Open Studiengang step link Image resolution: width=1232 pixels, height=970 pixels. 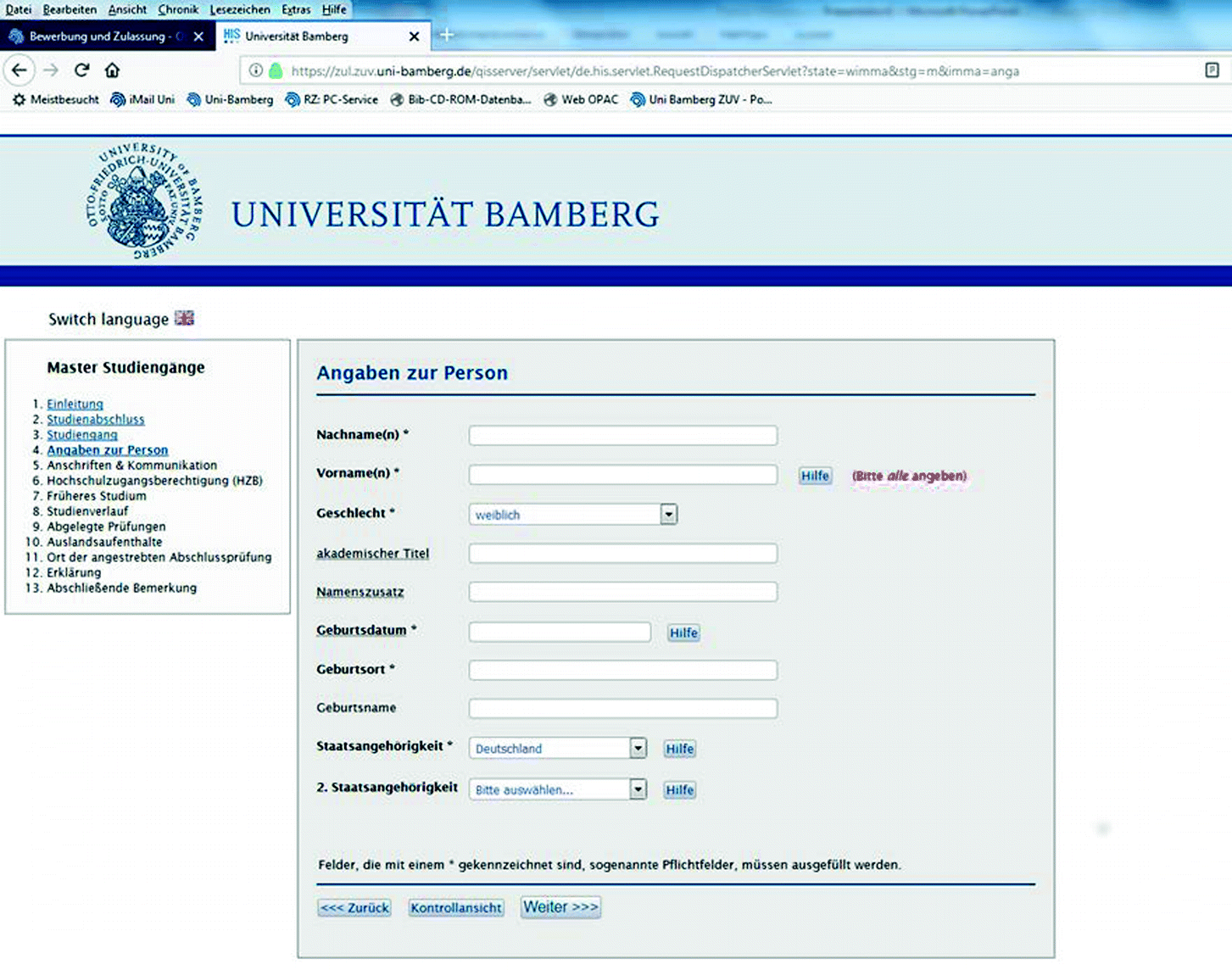[82, 435]
